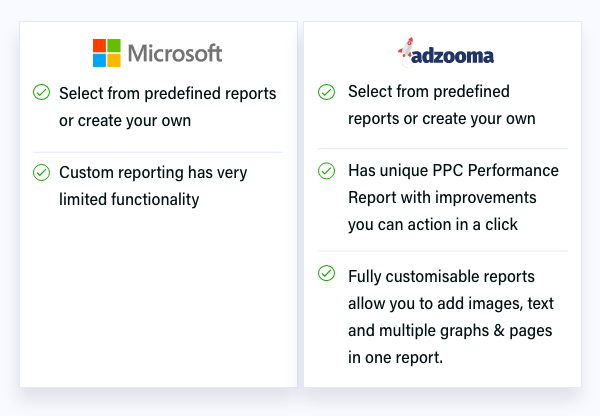Click the divider above Fully customisable reports
Image resolution: width=600 pixels, height=416 pixels.
pyautogui.click(x=443, y=251)
